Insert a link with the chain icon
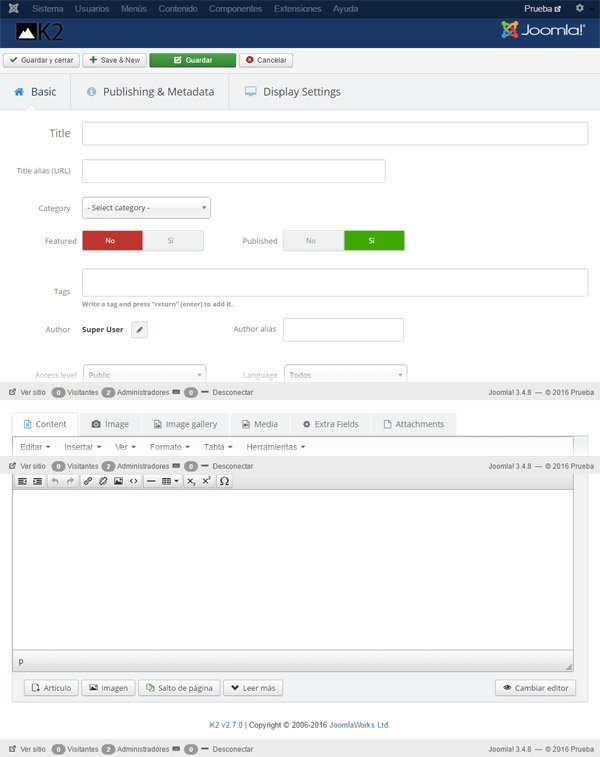Image resolution: width=600 pixels, height=757 pixels. (x=87, y=481)
